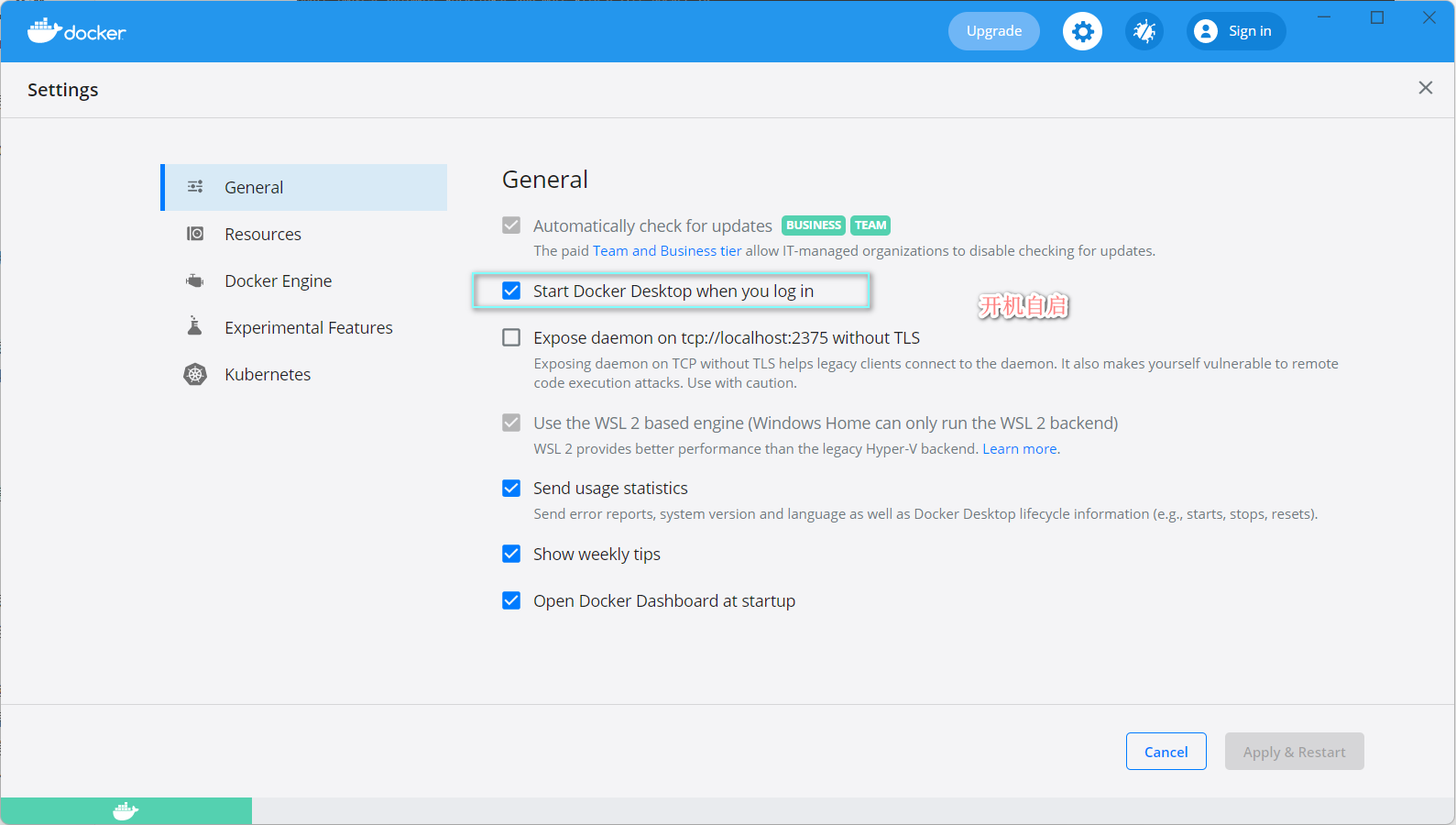
Task: Open troubleshoot via the bug icon
Action: tap(1144, 31)
